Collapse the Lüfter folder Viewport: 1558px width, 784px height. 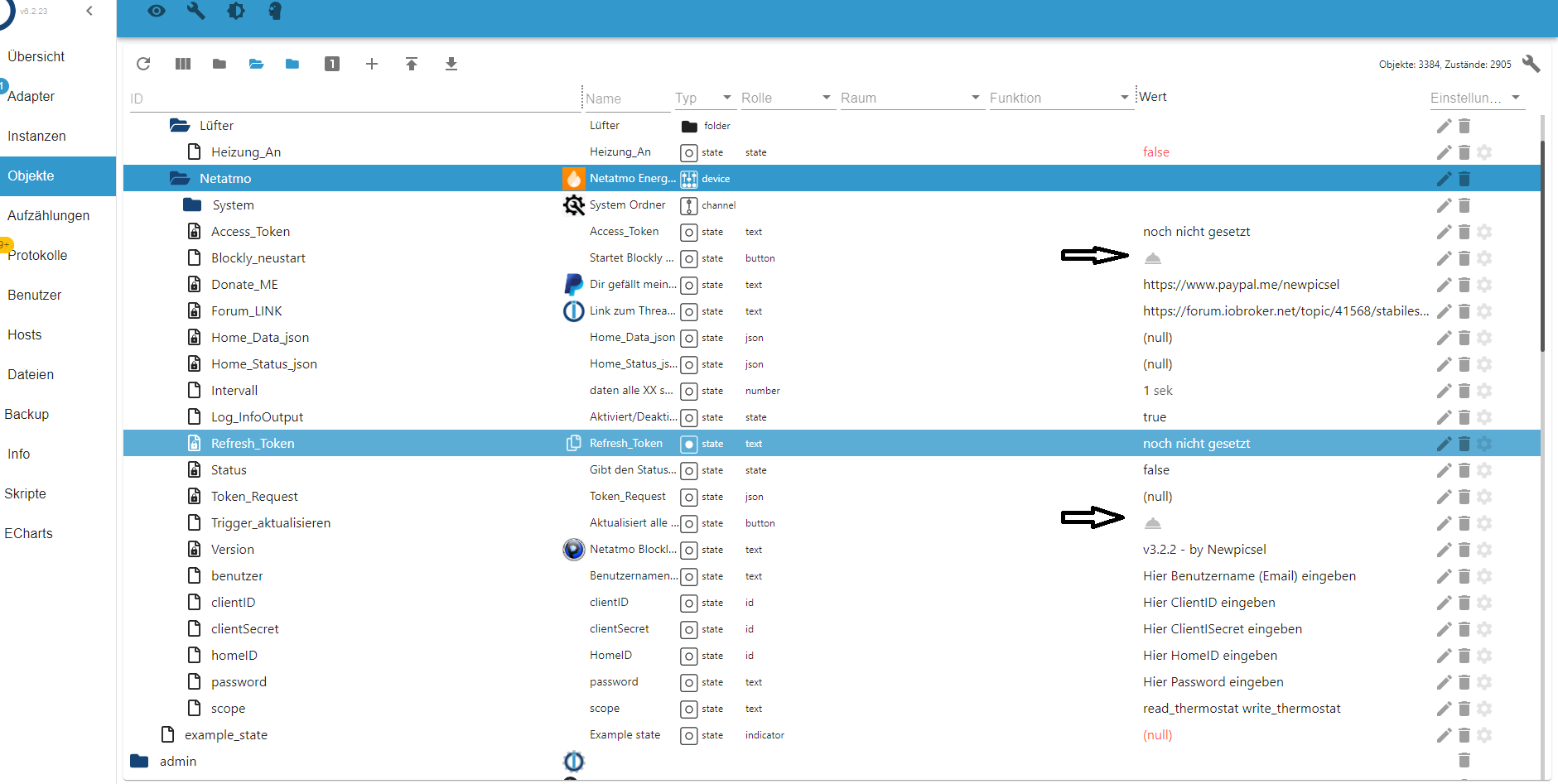[x=180, y=126]
